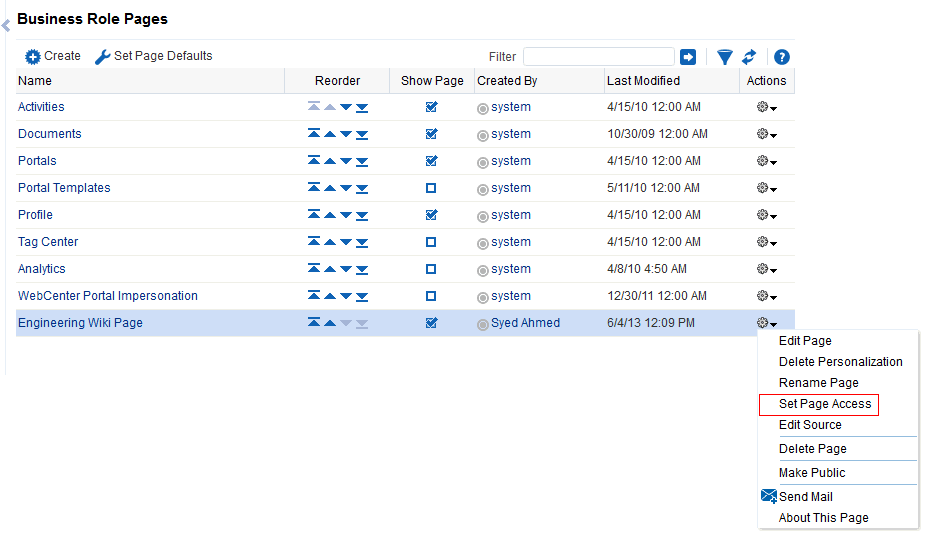The image size is (938, 547).
Task: Move Activities page down one
Action: coord(346,107)
